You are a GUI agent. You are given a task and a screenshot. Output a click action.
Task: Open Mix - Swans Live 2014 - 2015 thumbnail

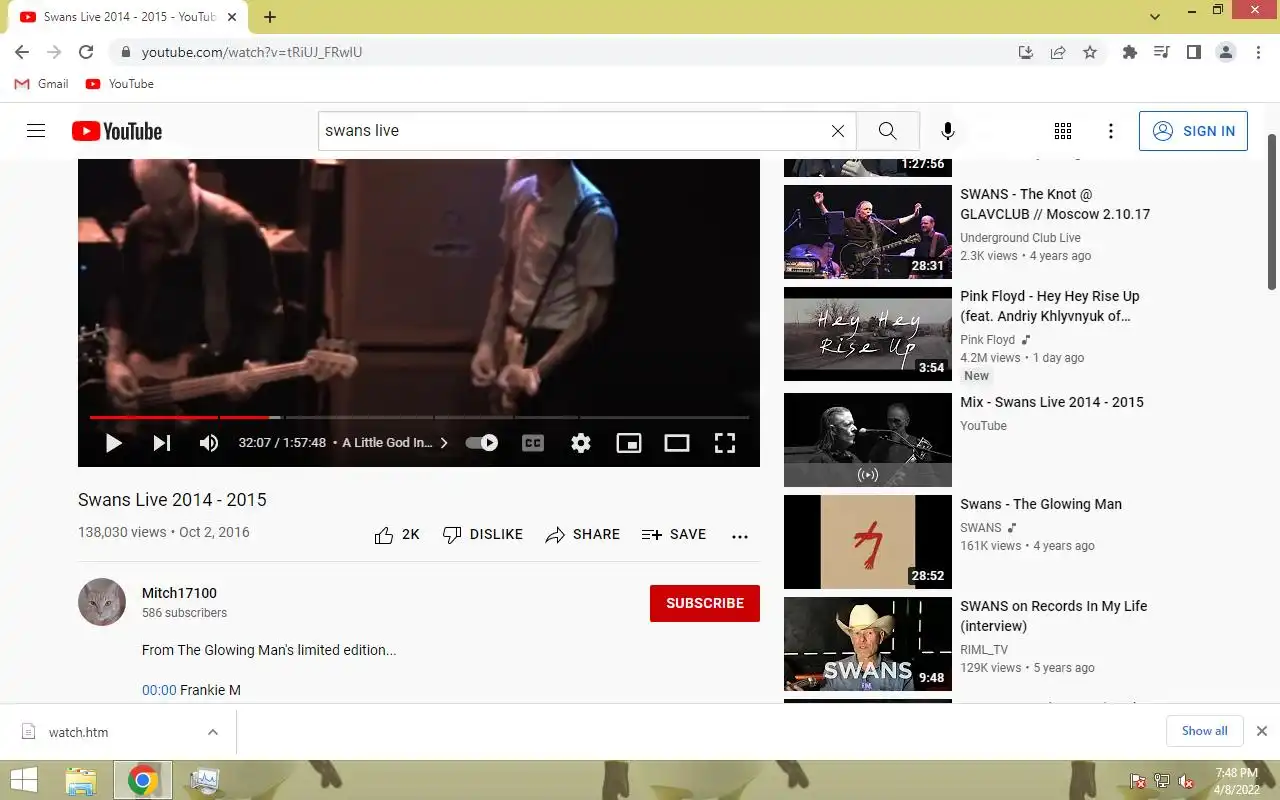click(x=868, y=440)
